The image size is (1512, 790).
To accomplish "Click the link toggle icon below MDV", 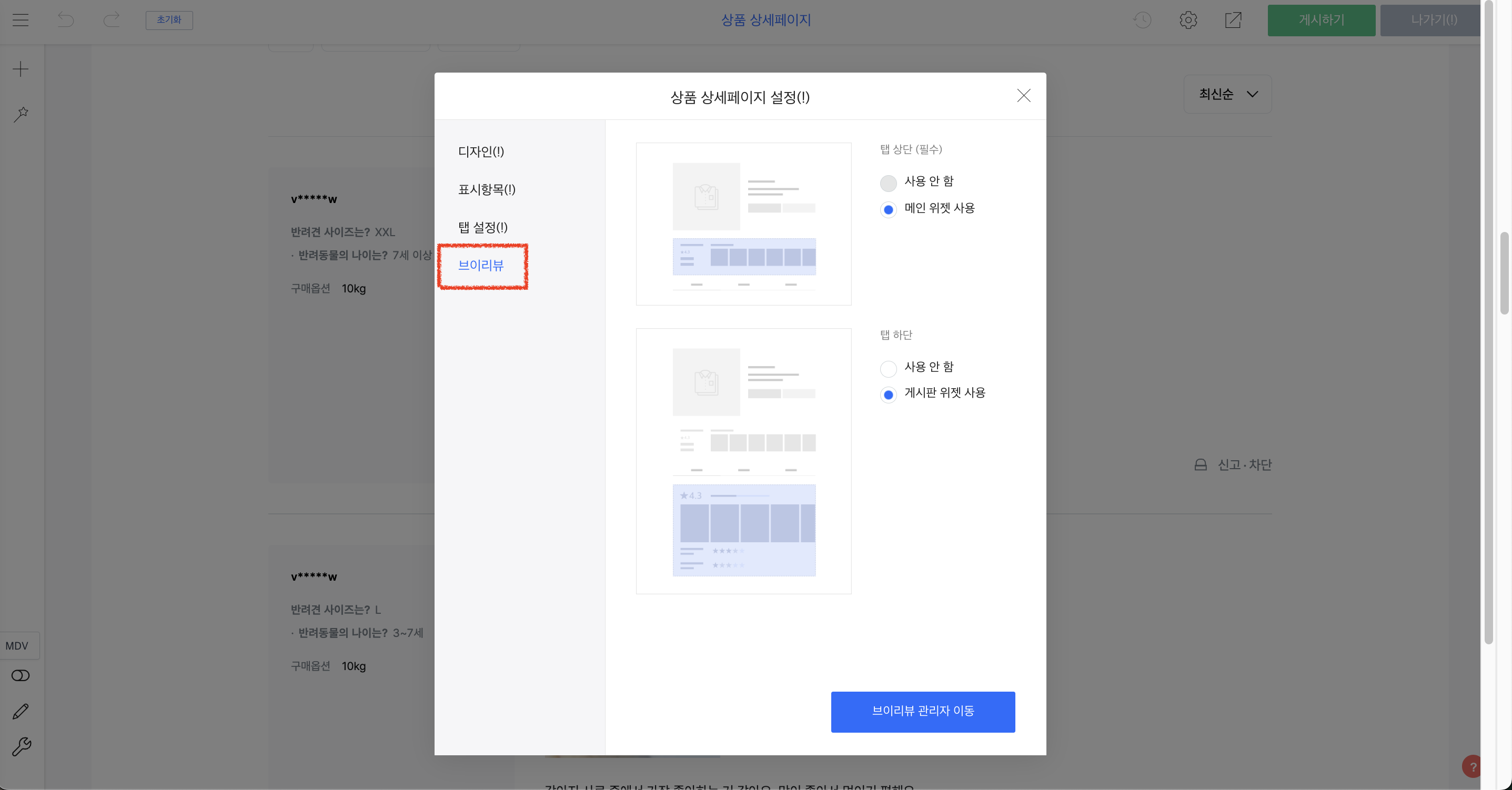I will pyautogui.click(x=21, y=675).
